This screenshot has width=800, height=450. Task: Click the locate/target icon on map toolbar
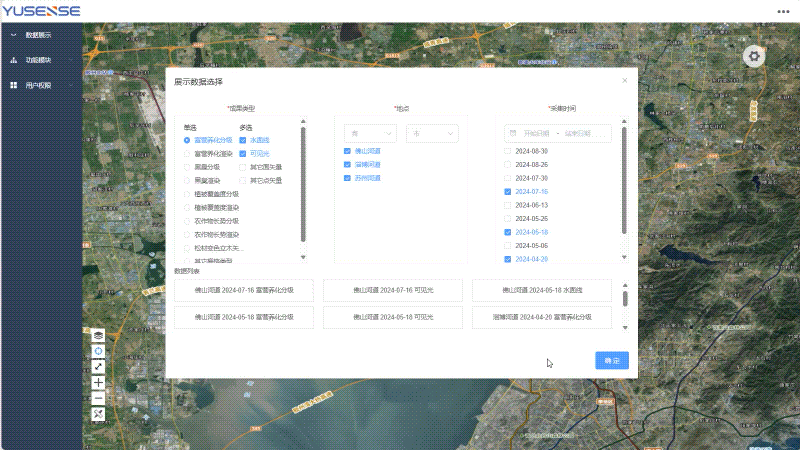98,351
